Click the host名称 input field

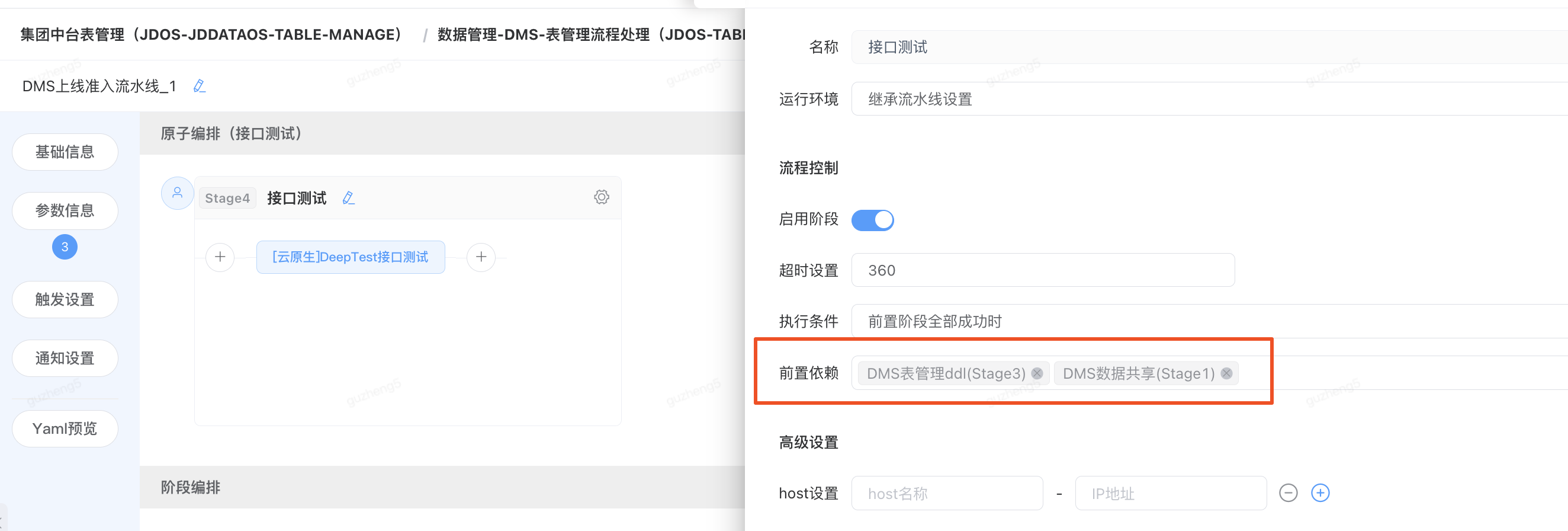click(947, 492)
